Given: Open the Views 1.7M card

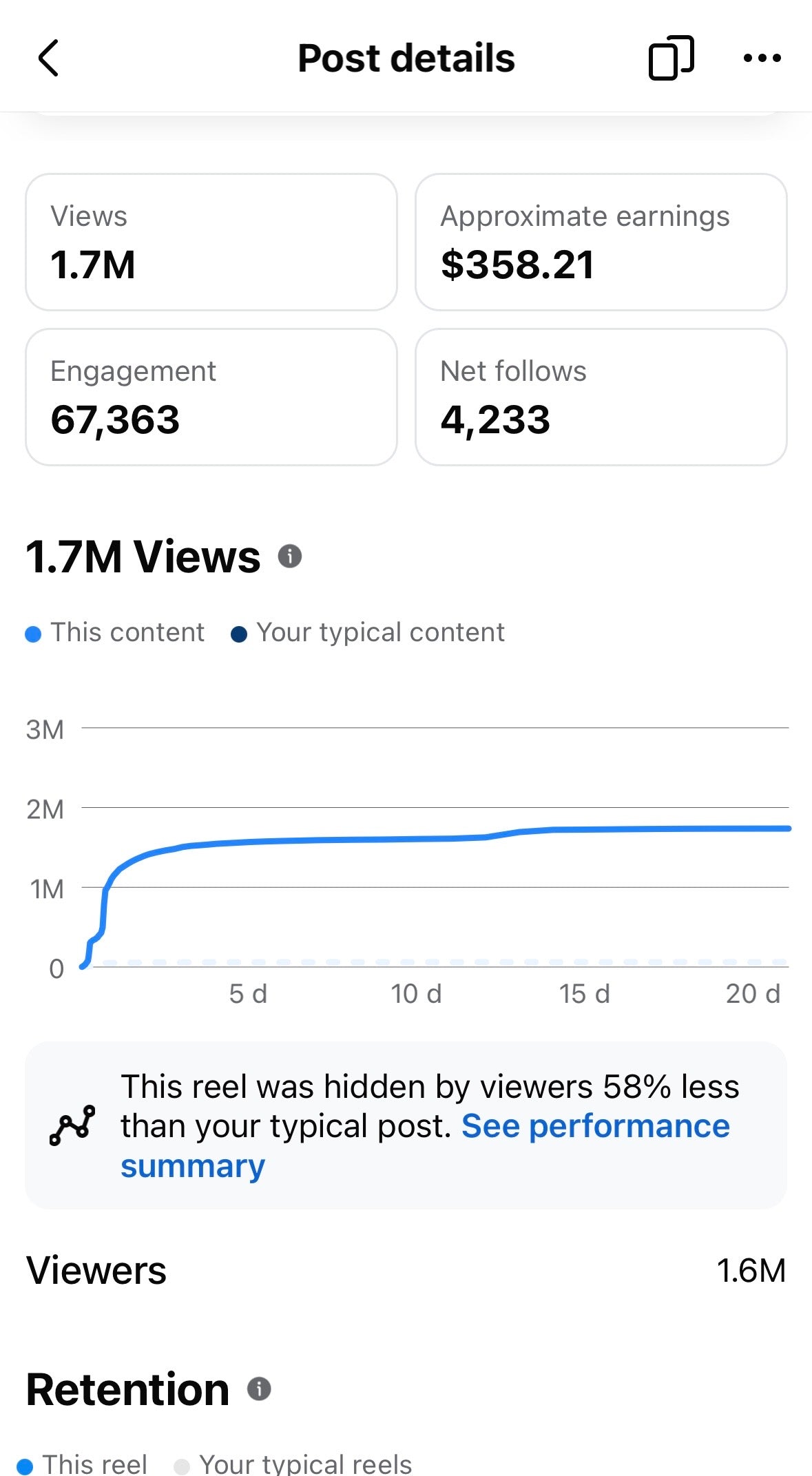Looking at the screenshot, I should tap(211, 242).
